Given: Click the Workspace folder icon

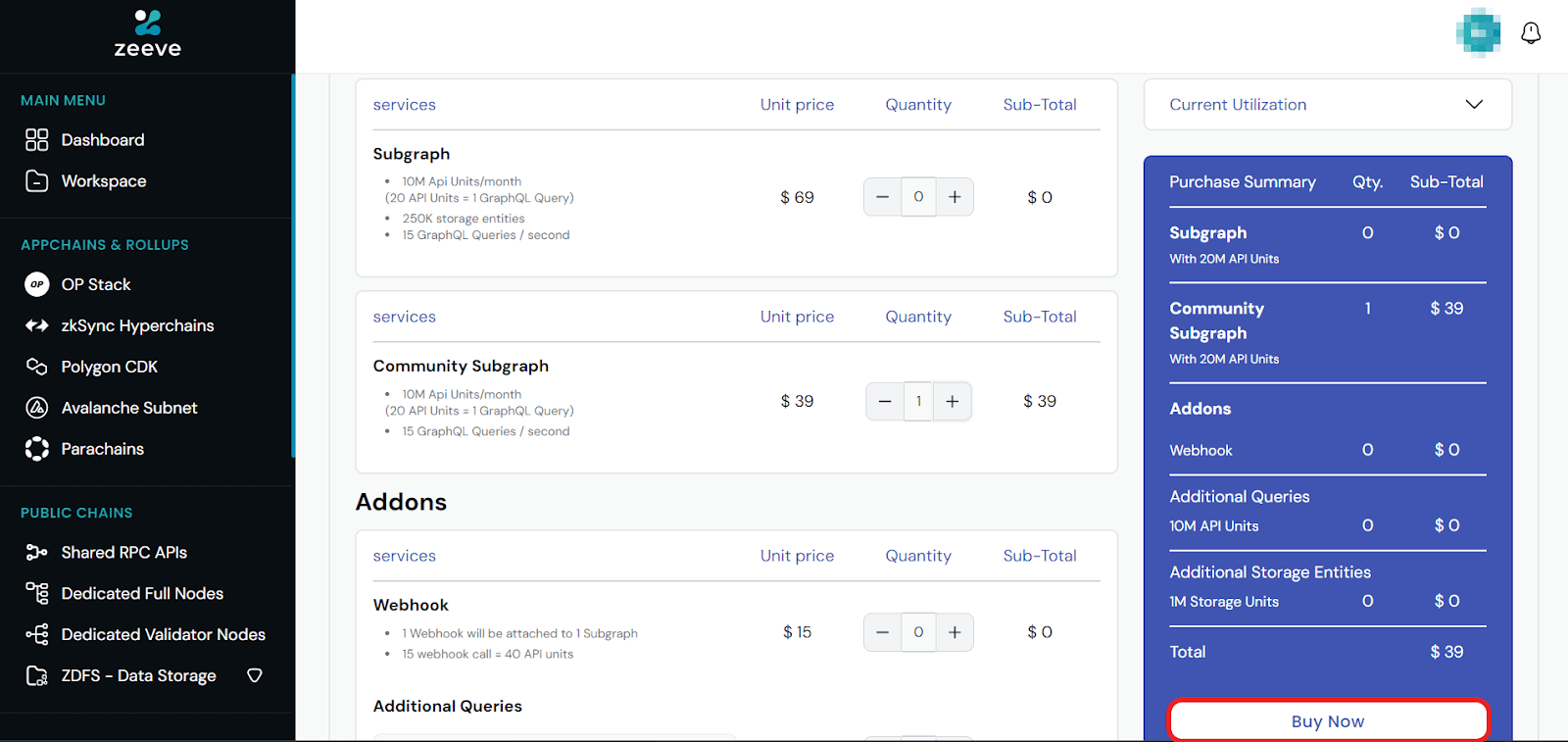Looking at the screenshot, I should point(37,181).
